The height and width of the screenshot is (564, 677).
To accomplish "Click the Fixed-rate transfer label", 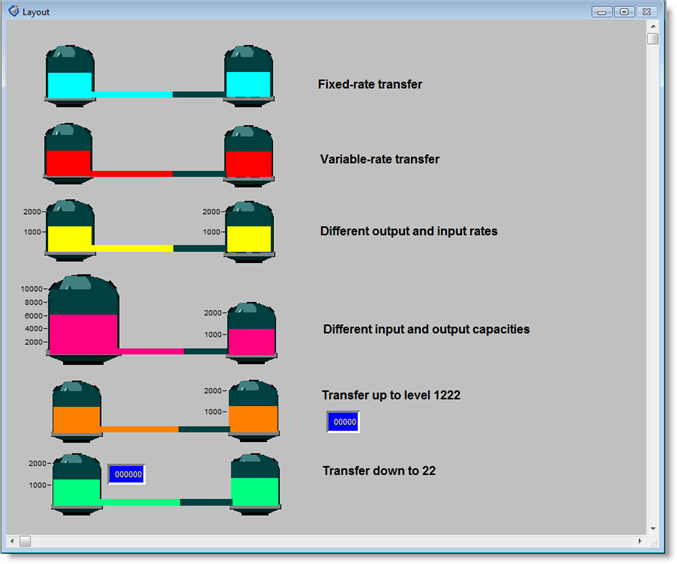I will (x=370, y=85).
